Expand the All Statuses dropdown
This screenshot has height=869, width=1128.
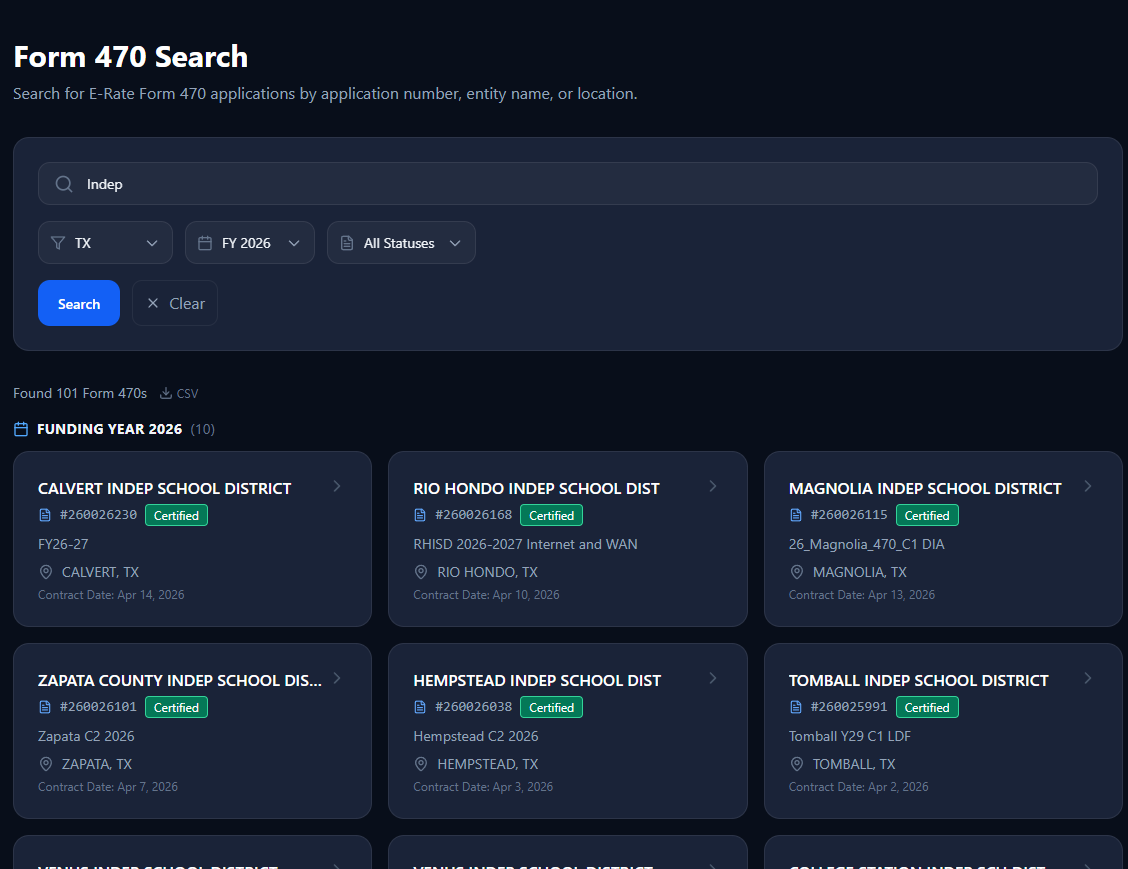[401, 243]
